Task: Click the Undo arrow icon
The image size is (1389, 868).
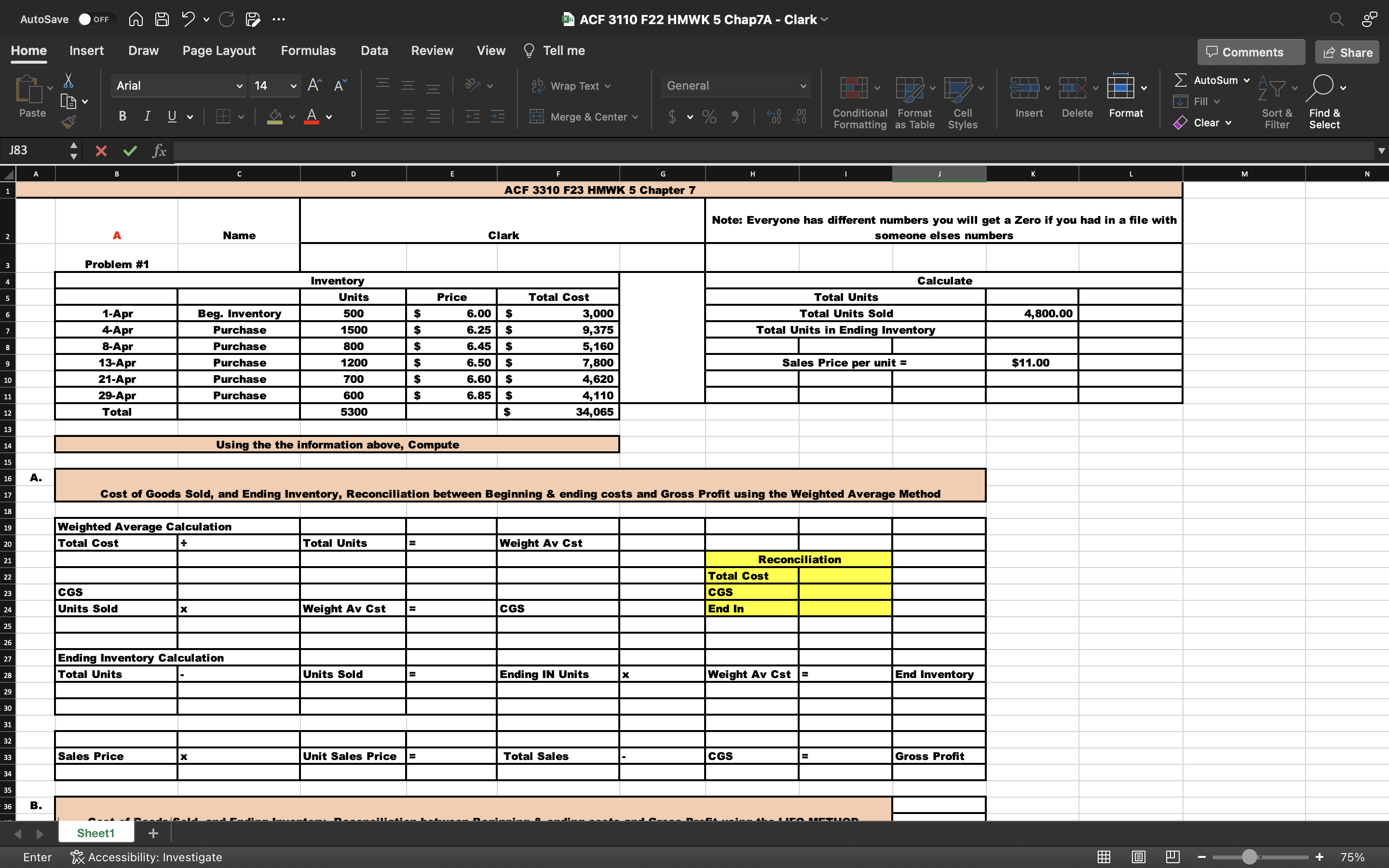Action: coord(188,19)
